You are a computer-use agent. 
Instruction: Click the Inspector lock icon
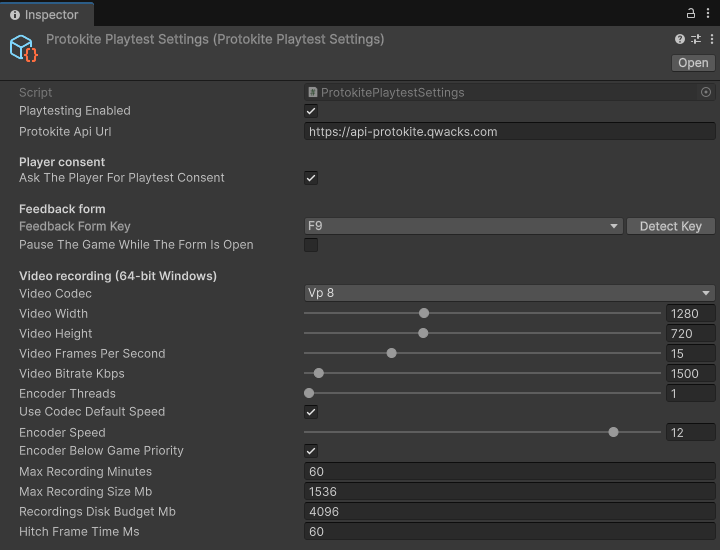point(690,13)
